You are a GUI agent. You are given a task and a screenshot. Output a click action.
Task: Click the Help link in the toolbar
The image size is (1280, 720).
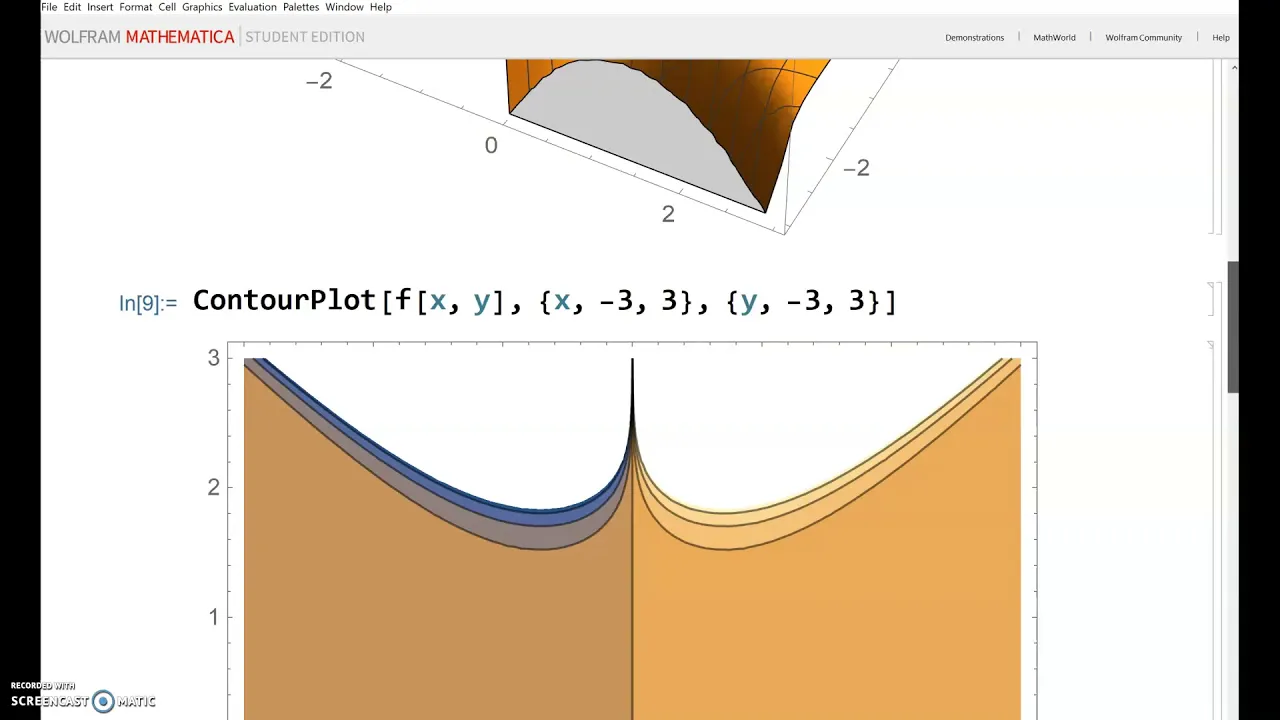coord(1221,38)
